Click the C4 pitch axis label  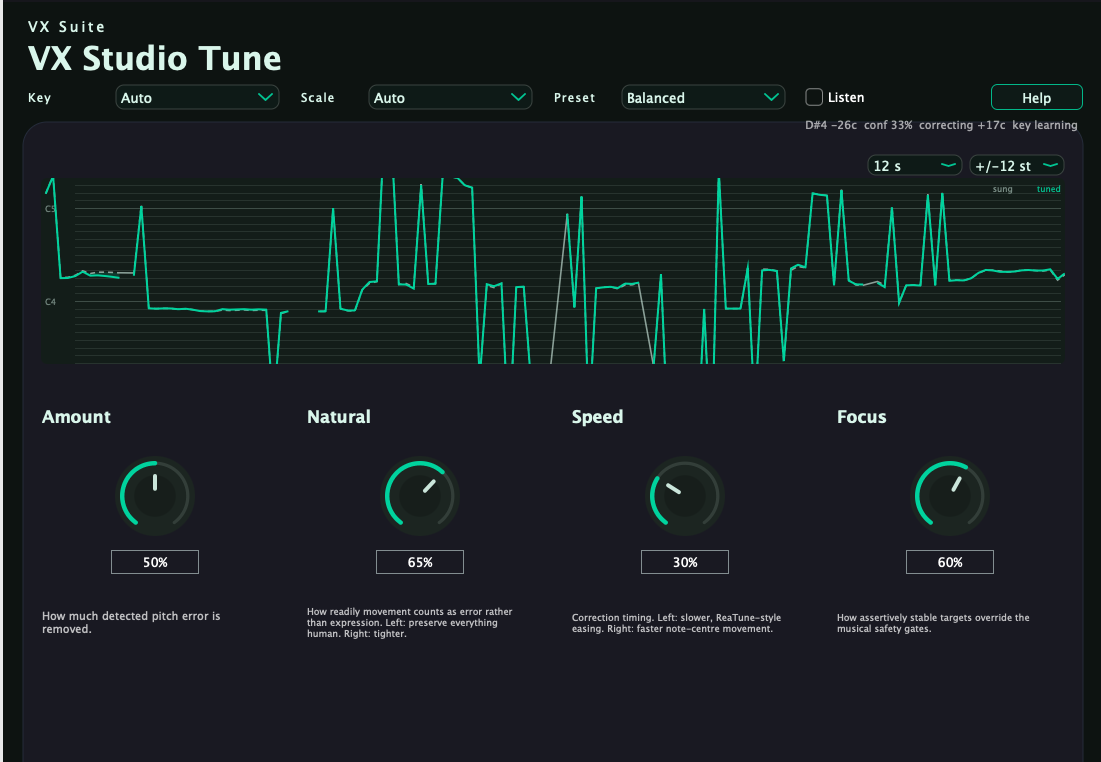(x=51, y=302)
